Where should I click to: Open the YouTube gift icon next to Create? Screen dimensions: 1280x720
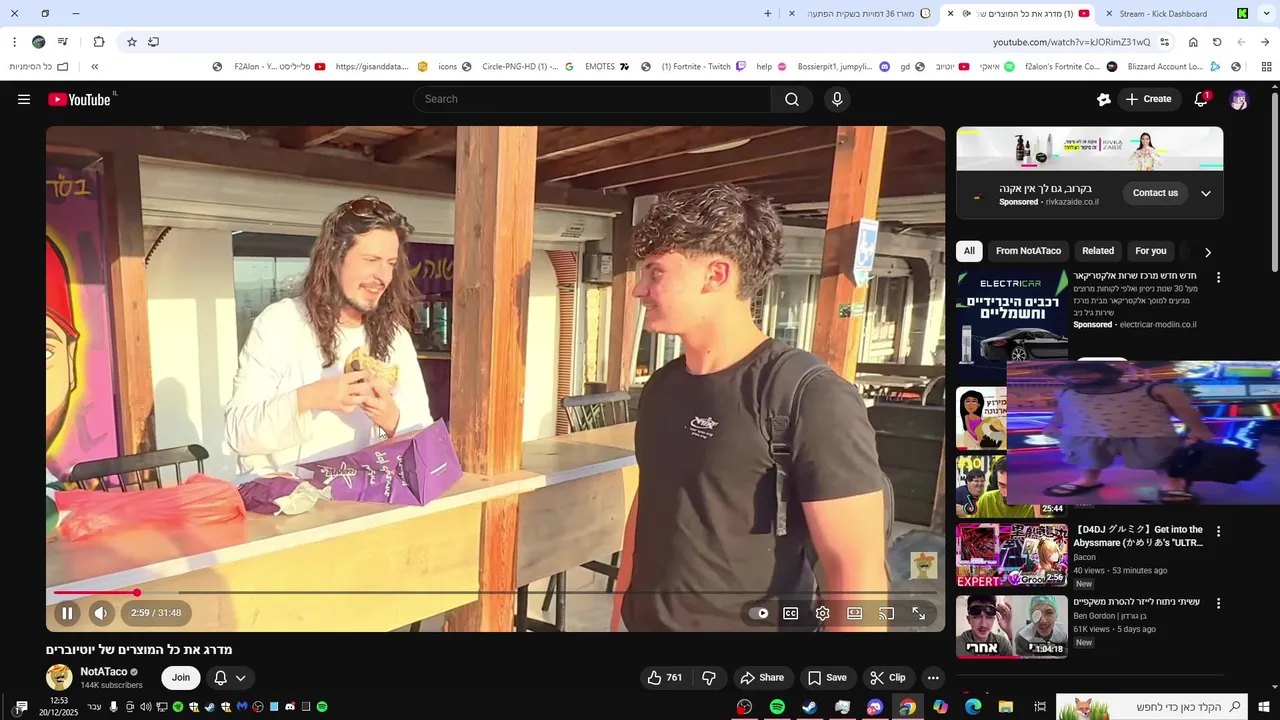[x=1104, y=99]
